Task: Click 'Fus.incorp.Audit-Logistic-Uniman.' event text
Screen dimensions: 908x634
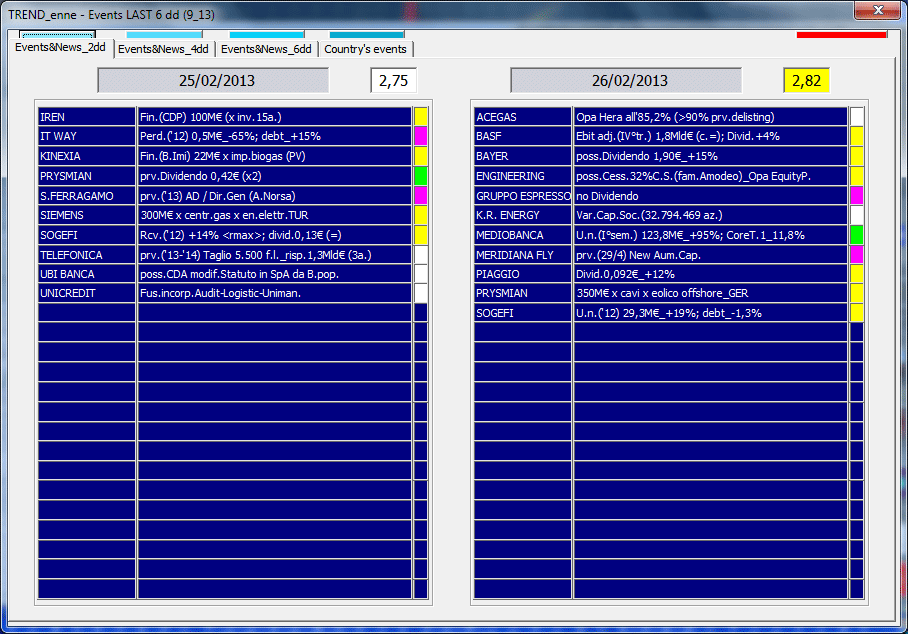Action: [x=220, y=293]
